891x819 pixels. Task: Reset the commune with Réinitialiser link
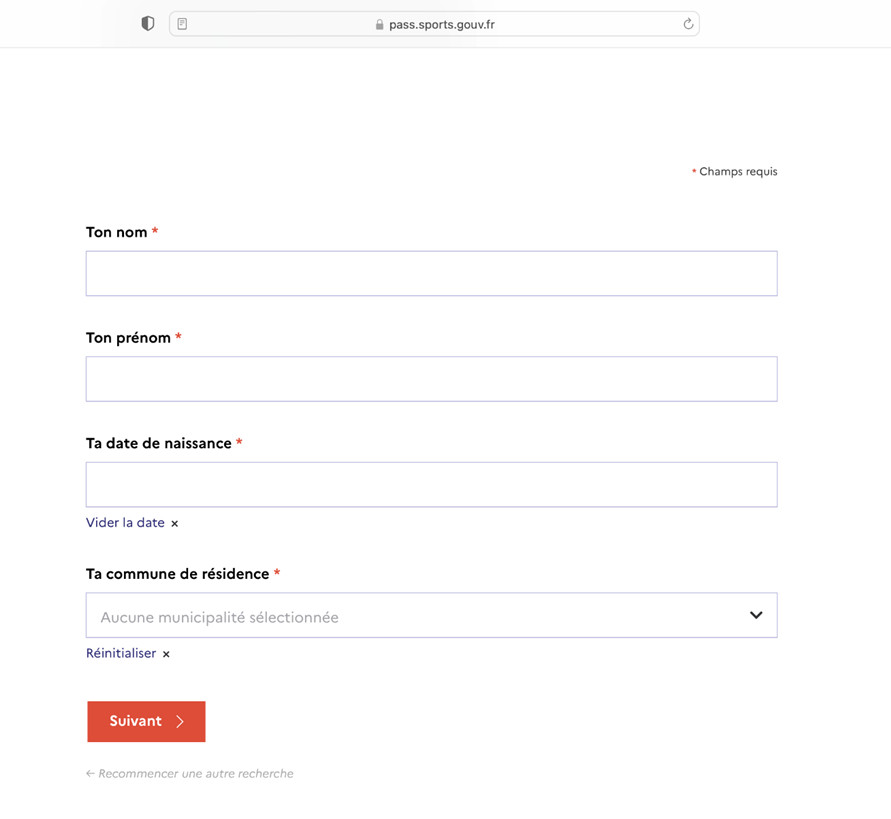(x=121, y=653)
